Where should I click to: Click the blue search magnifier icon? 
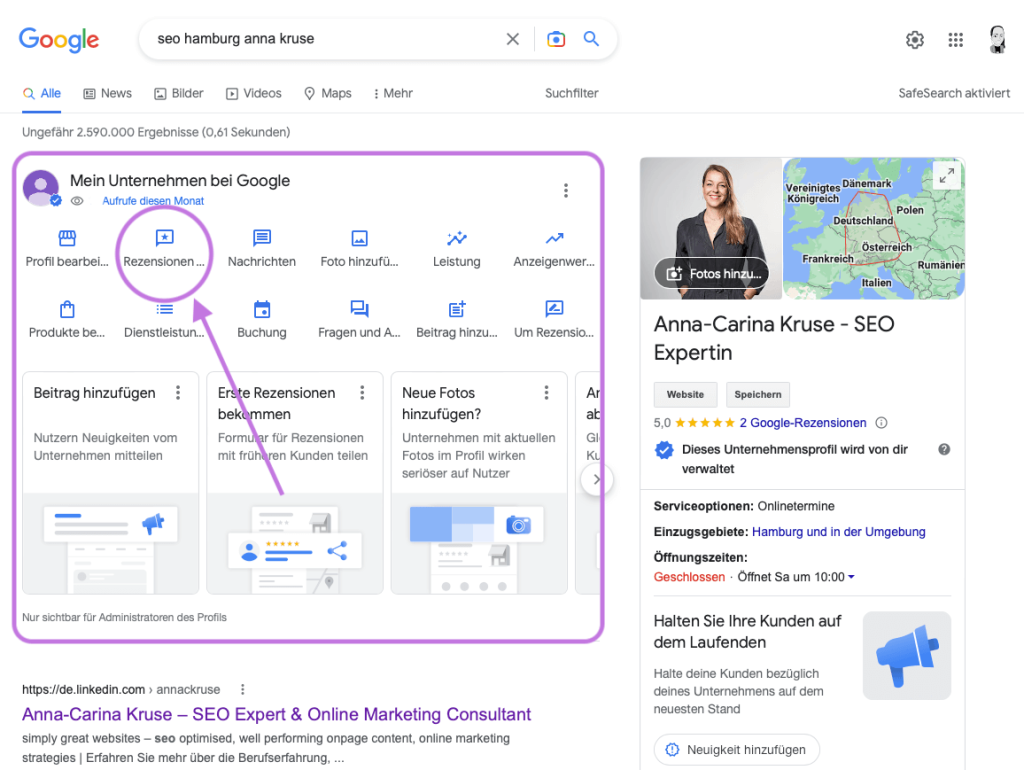coord(591,39)
